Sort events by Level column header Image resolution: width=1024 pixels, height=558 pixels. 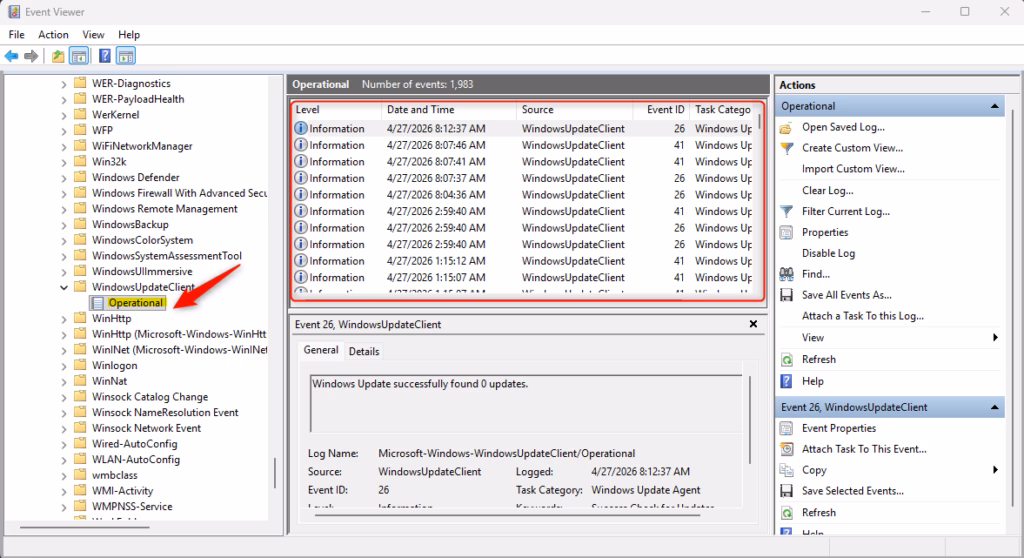(x=336, y=110)
